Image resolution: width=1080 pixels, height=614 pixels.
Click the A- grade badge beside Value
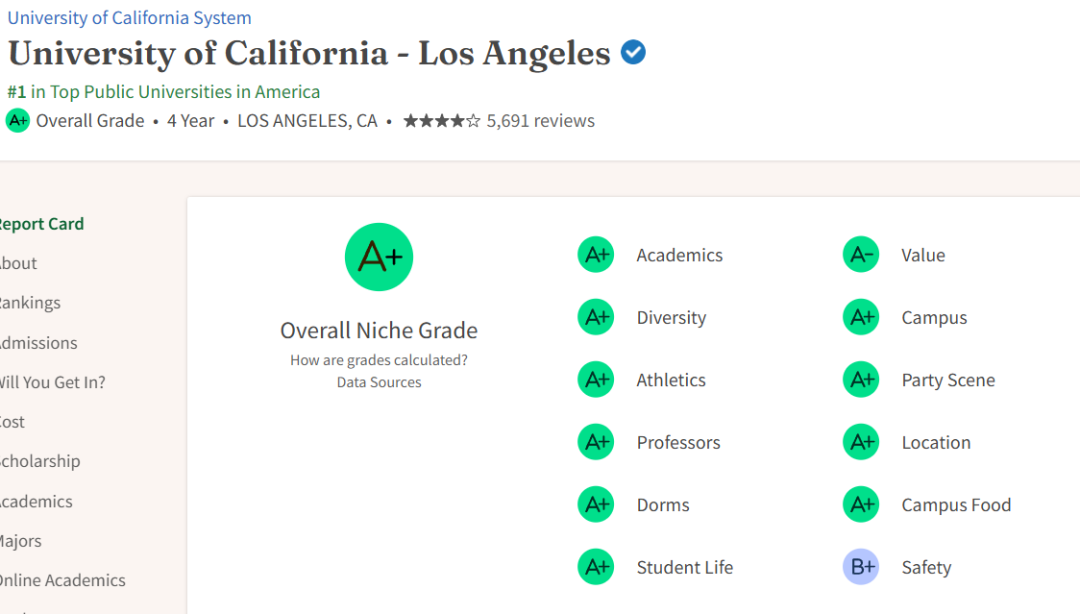(x=861, y=255)
